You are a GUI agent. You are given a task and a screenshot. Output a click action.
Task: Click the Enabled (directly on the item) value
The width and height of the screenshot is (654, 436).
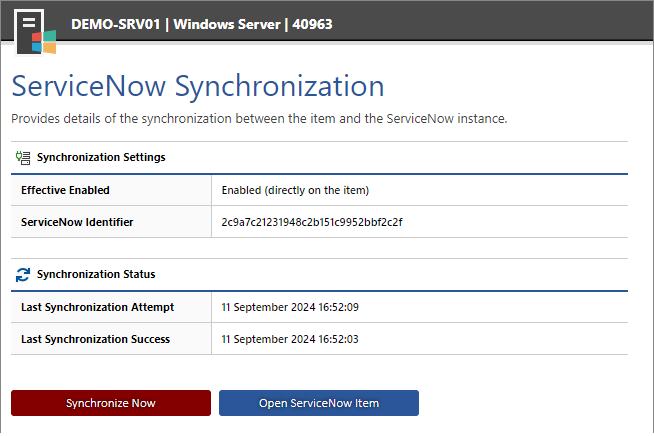[x=295, y=190]
